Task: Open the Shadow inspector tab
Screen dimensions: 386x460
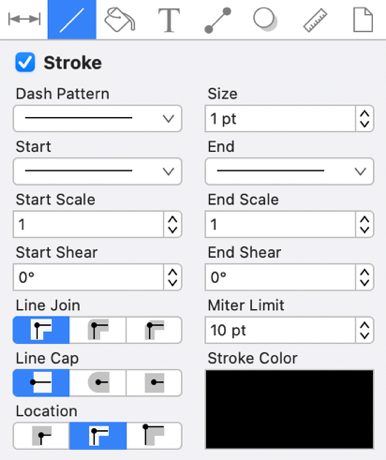Action: pos(265,19)
